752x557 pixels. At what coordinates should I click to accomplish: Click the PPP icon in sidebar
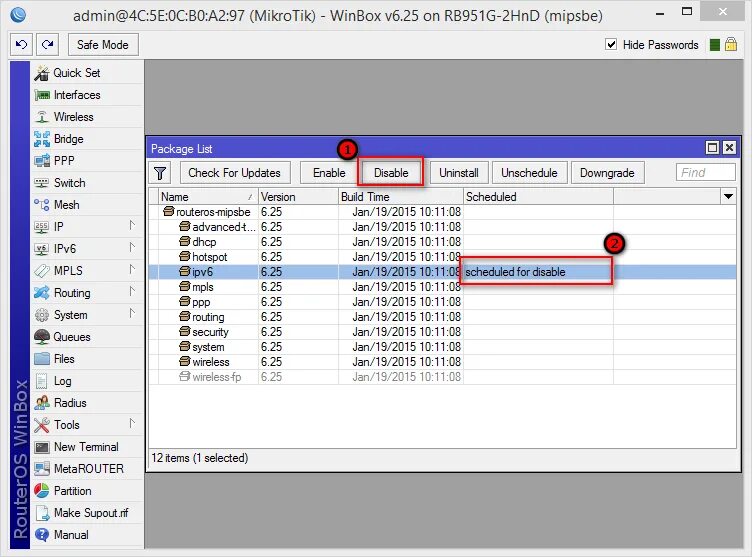[x=42, y=161]
